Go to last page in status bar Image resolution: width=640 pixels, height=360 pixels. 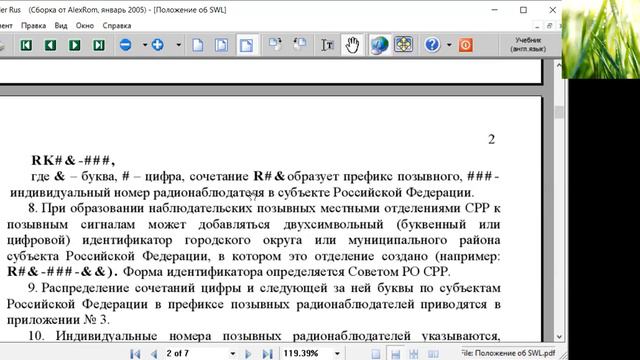[x=267, y=354]
